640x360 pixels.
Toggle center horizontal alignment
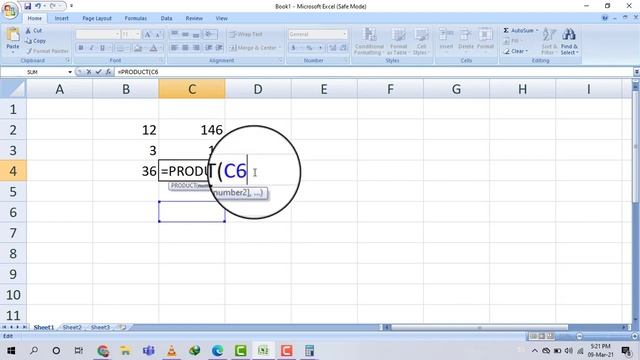[185, 48]
